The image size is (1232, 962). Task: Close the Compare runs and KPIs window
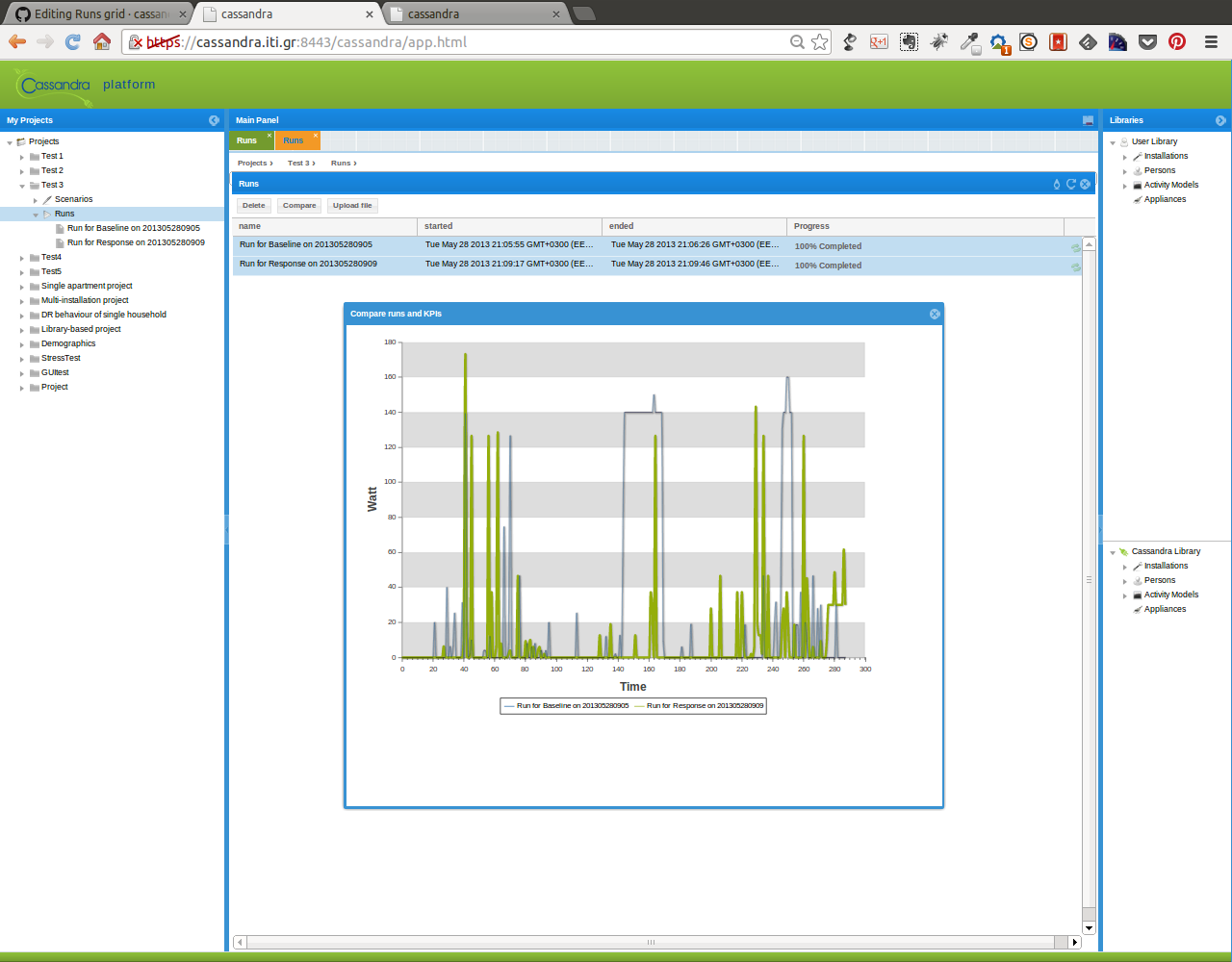coord(935,315)
